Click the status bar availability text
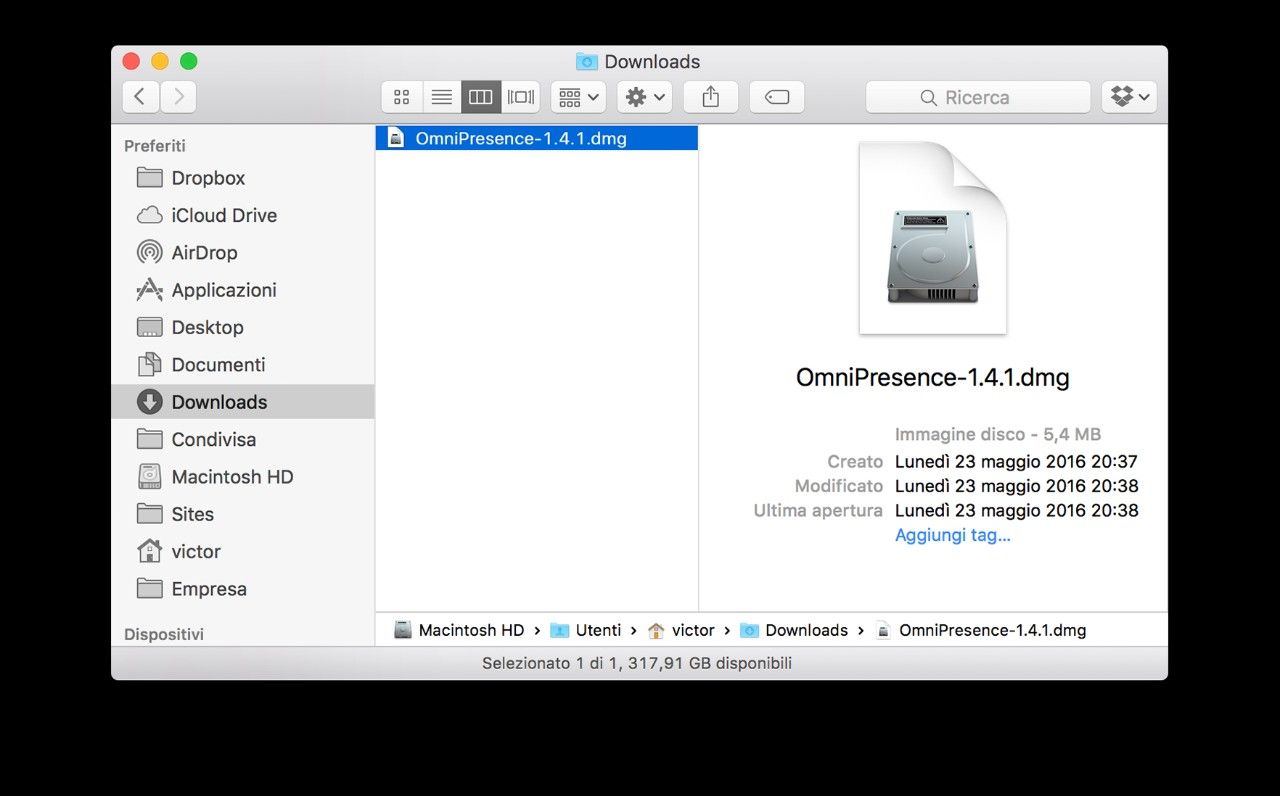 pos(637,663)
